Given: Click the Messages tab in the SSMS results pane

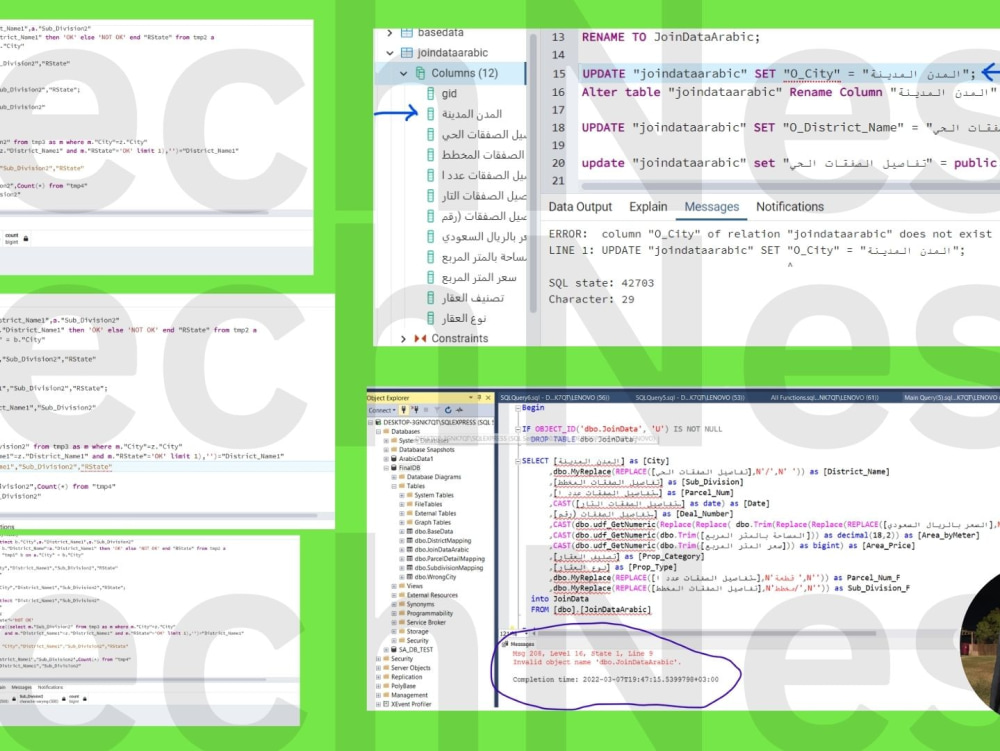Looking at the screenshot, I should pyautogui.click(x=519, y=644).
